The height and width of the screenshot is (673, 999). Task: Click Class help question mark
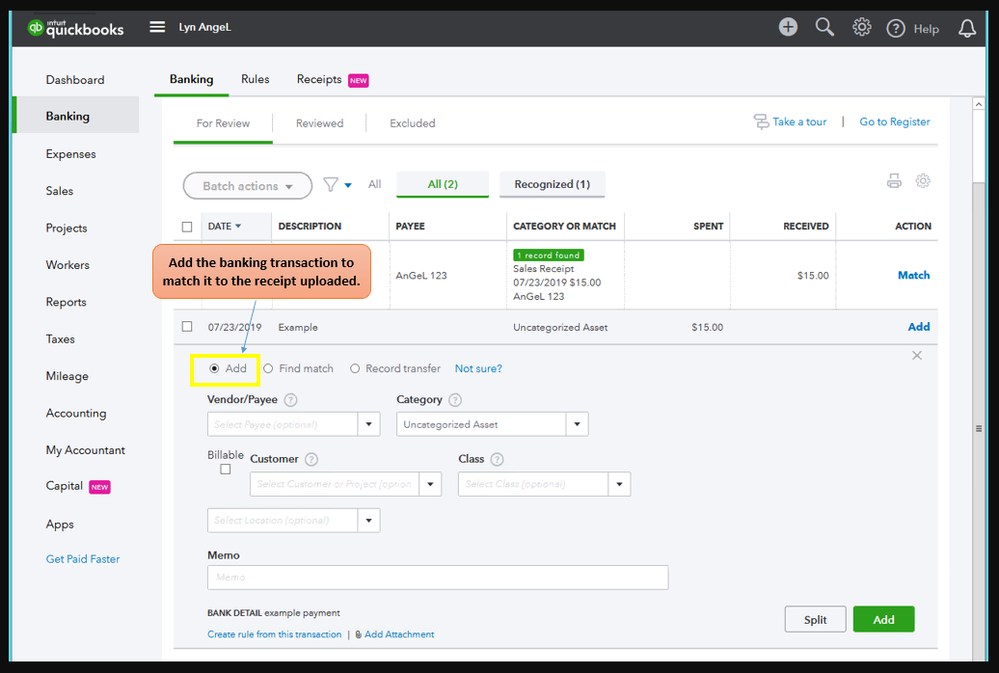[497, 460]
